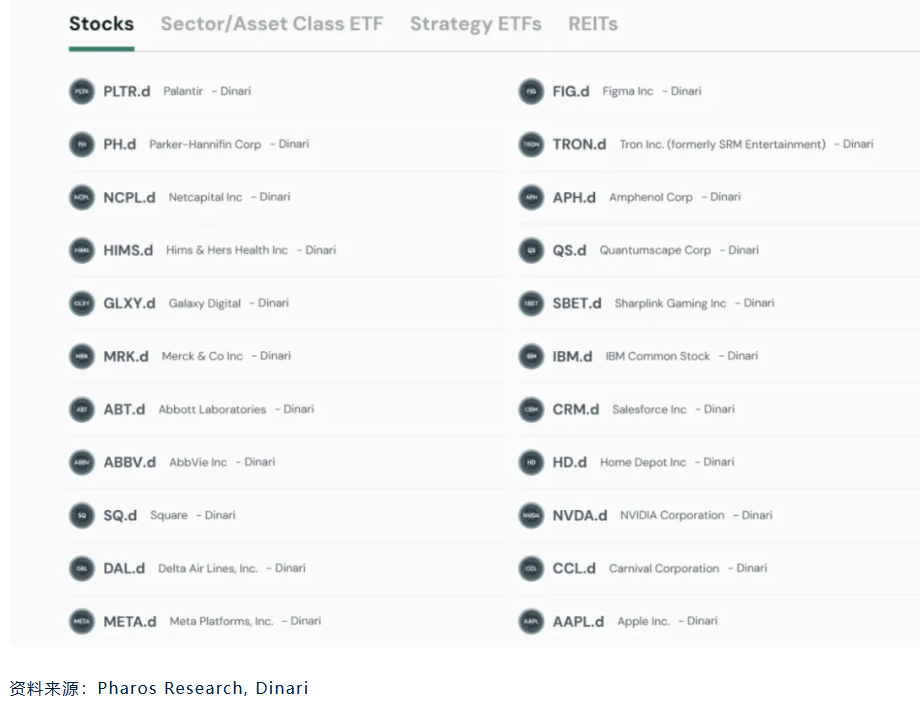This screenshot has height=705, width=920.
Task: Open Parker-Hannifin Corp PH.d stock
Action: [120, 145]
